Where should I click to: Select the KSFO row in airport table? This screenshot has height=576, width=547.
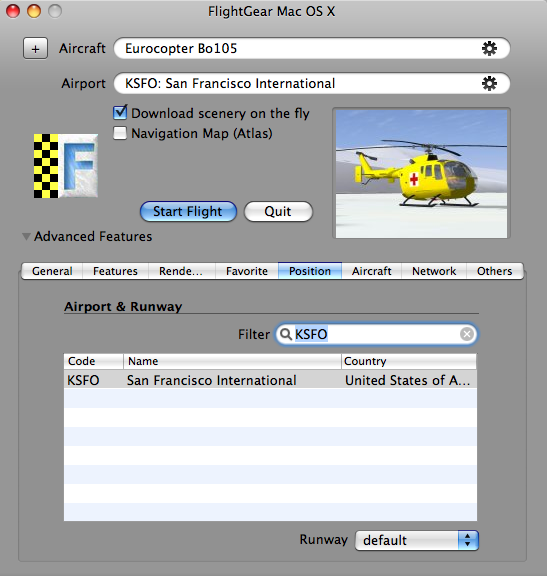tap(270, 380)
